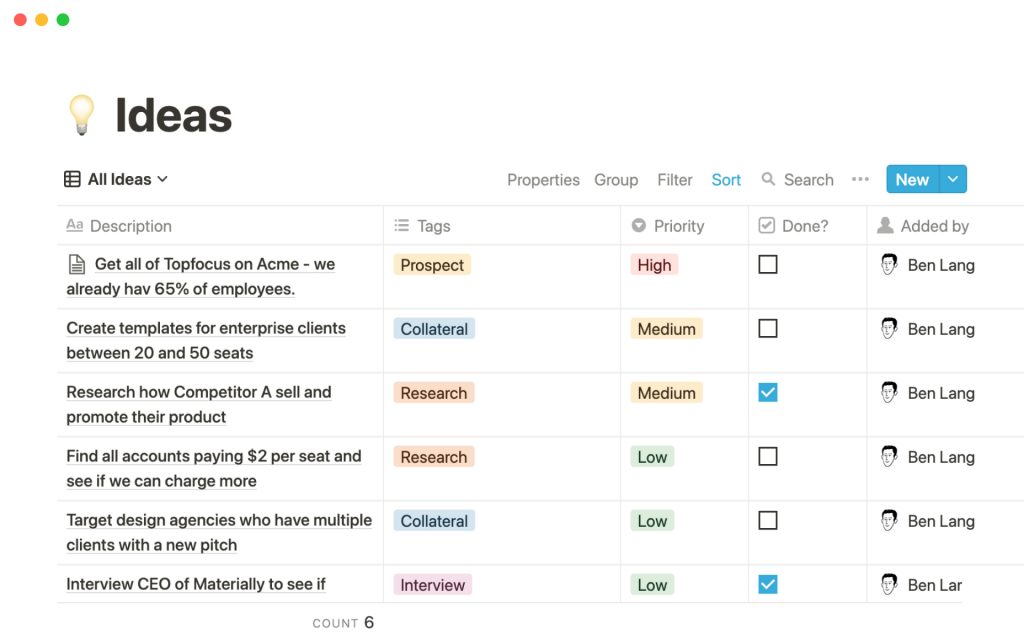Click Ben Lang avatar in Topfocus row
This screenshot has height=640, width=1024.
889,264
